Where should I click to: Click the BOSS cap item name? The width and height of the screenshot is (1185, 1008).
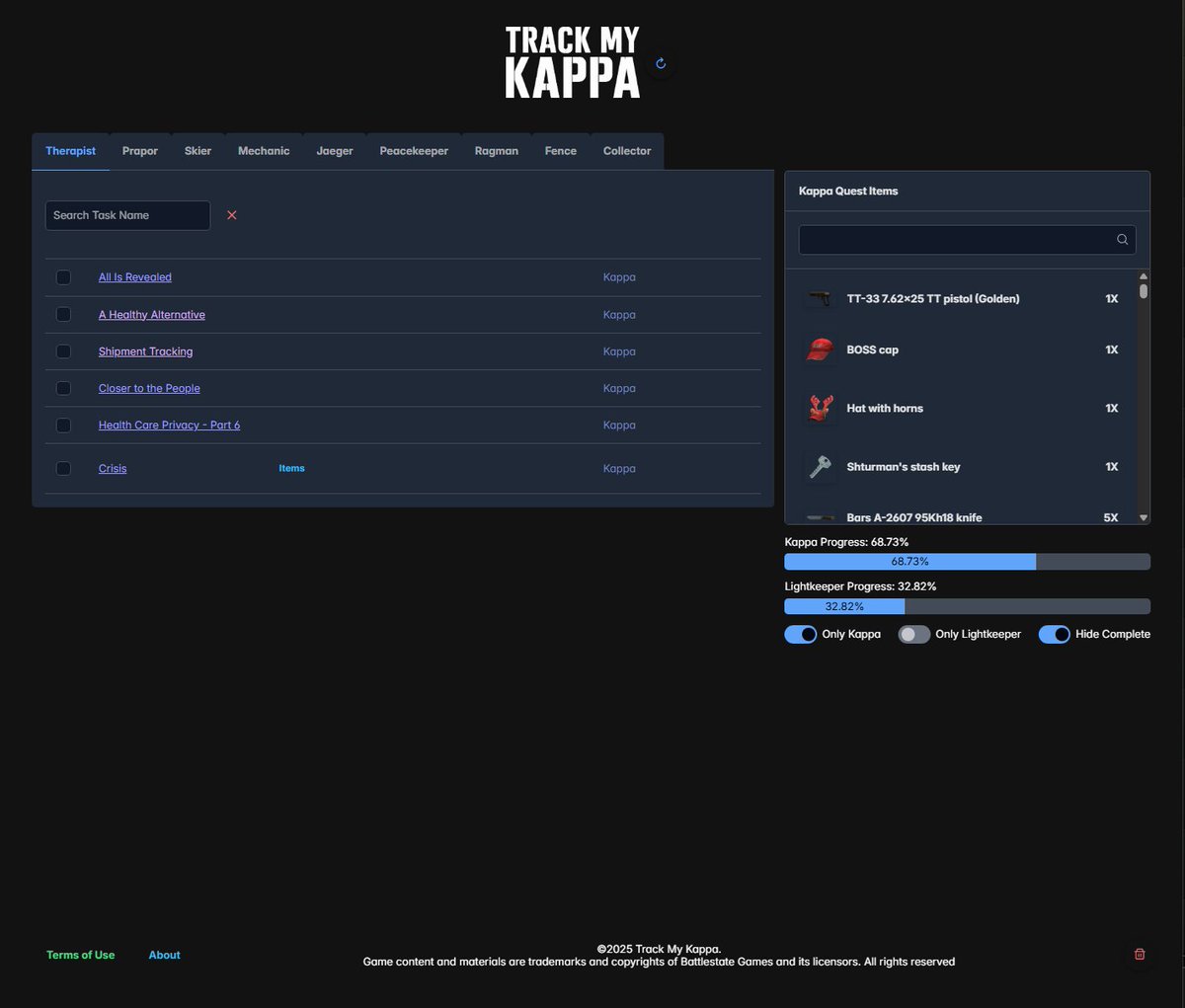(x=873, y=349)
